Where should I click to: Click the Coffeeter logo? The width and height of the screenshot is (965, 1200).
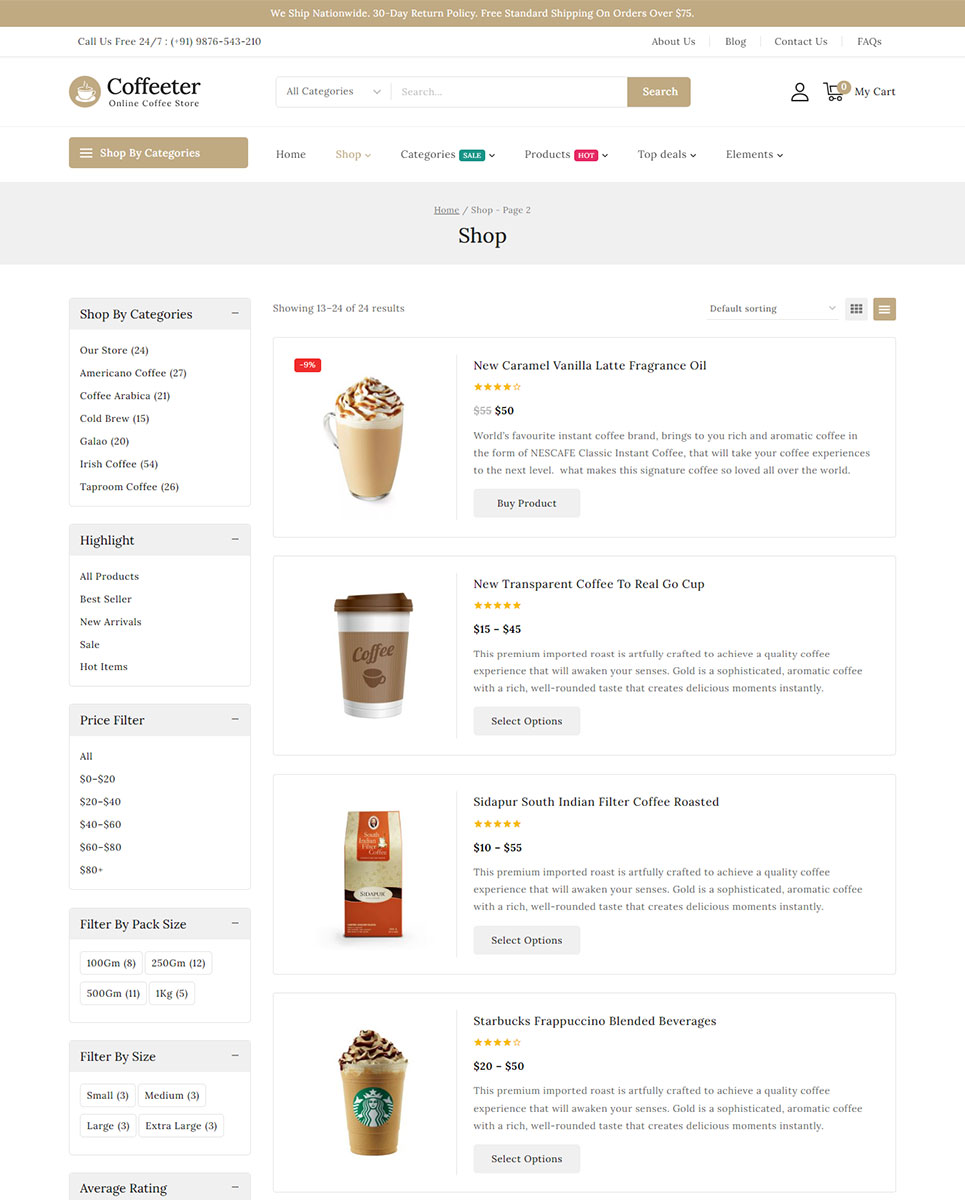135,91
